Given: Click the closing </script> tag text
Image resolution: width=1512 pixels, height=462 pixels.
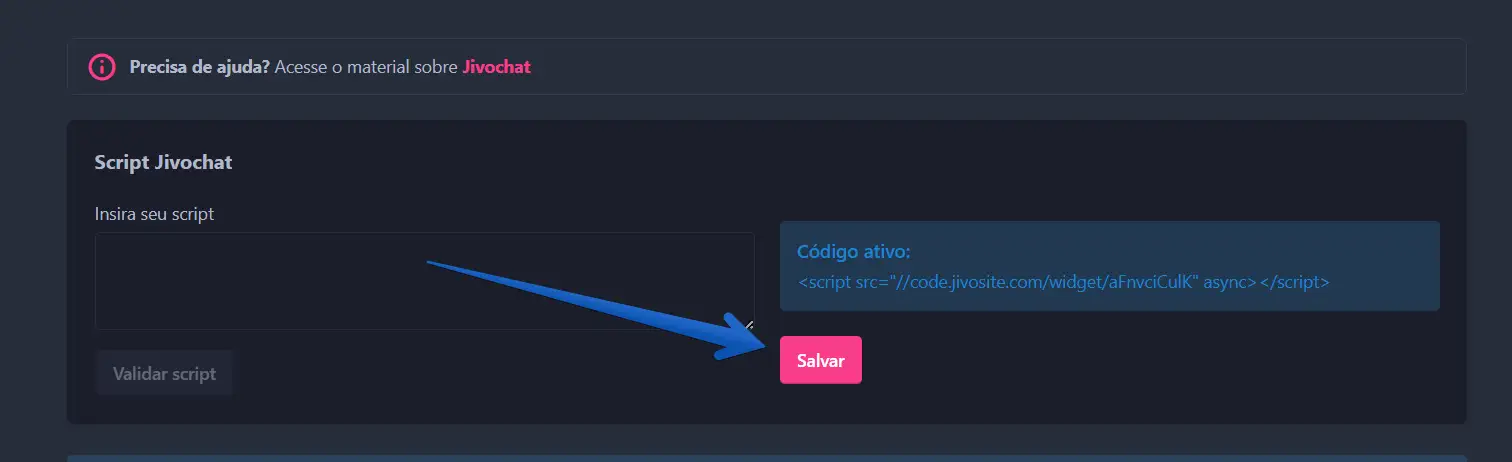Looking at the screenshot, I should (x=1294, y=282).
